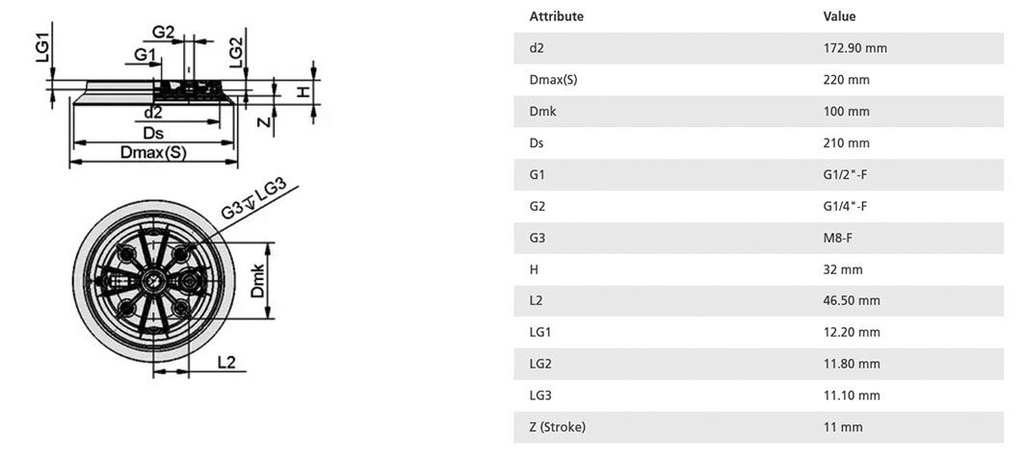The height and width of the screenshot is (457, 1024).
Task: Select the H attribute row in the table
Action: (x=533, y=270)
